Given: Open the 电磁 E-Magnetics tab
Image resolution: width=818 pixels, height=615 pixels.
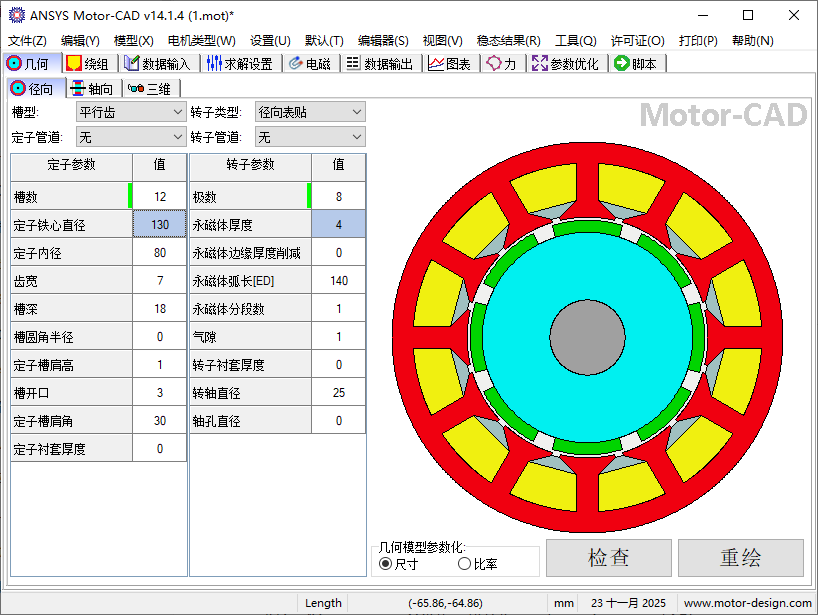Looking at the screenshot, I should click(x=311, y=64).
